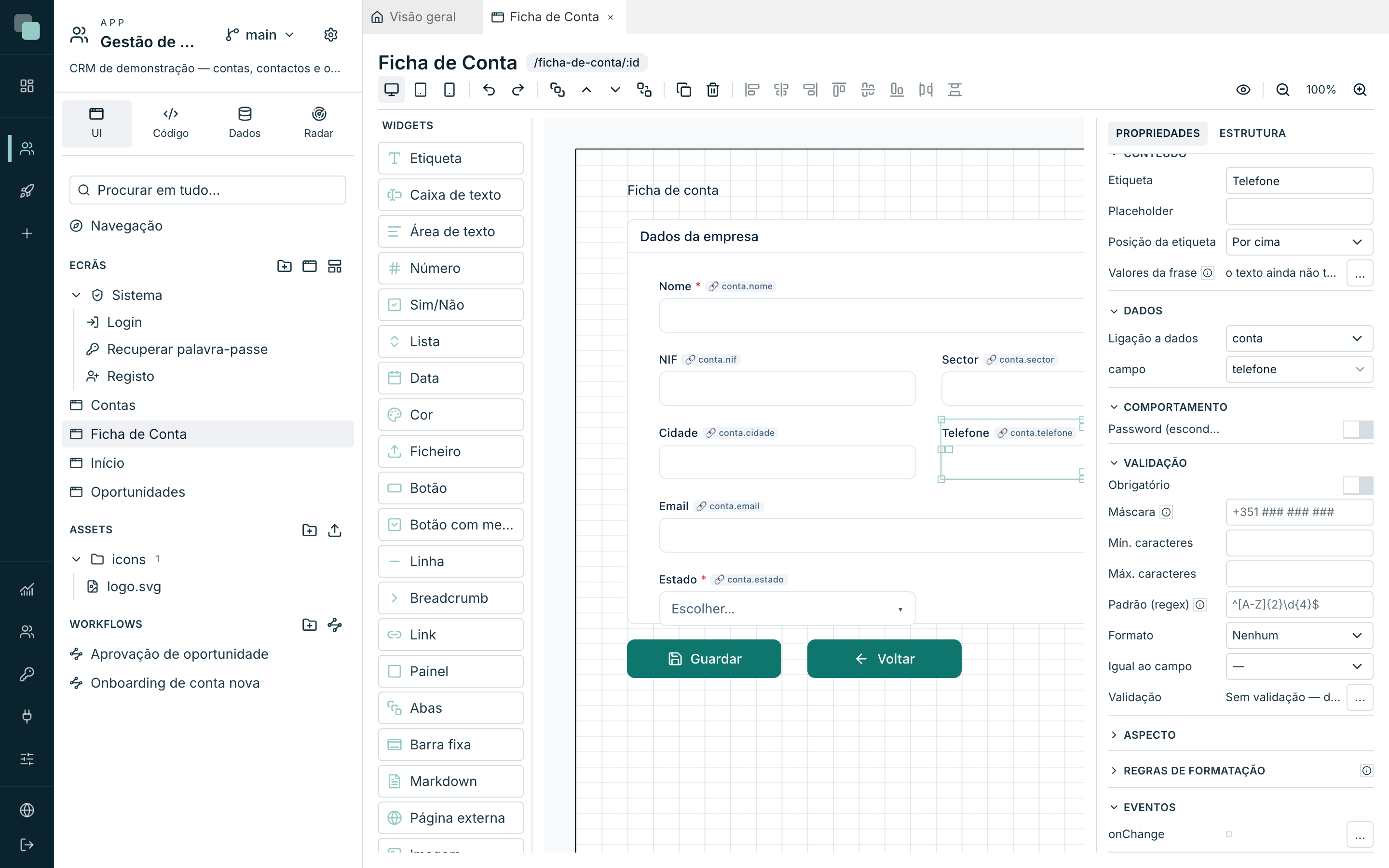
Task: Undo the last change
Action: pyautogui.click(x=489, y=90)
